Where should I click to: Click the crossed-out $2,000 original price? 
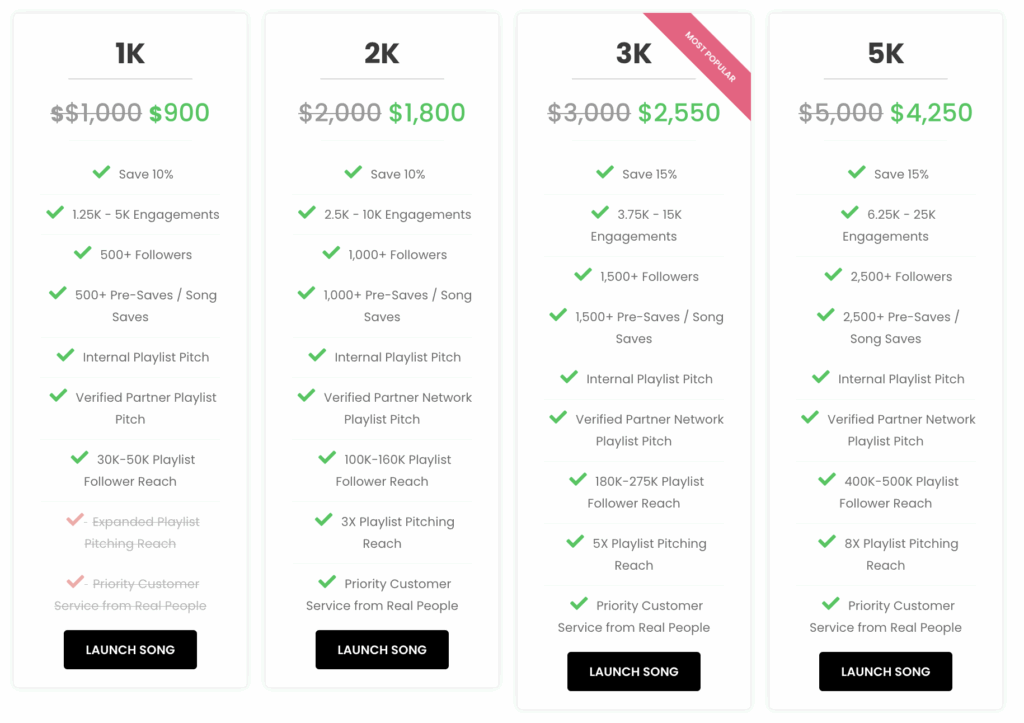click(340, 113)
